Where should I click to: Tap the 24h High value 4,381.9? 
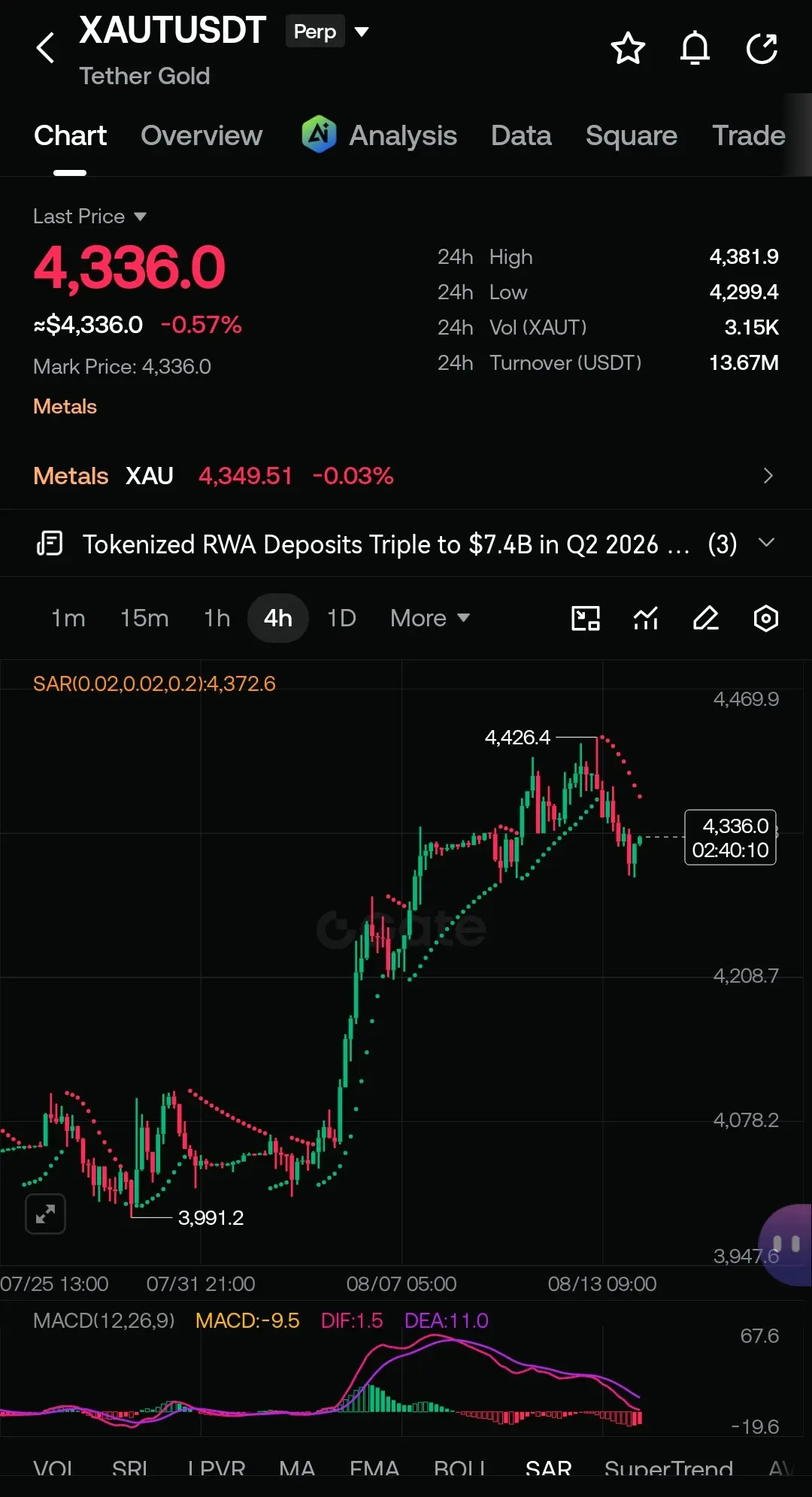pyautogui.click(x=744, y=257)
